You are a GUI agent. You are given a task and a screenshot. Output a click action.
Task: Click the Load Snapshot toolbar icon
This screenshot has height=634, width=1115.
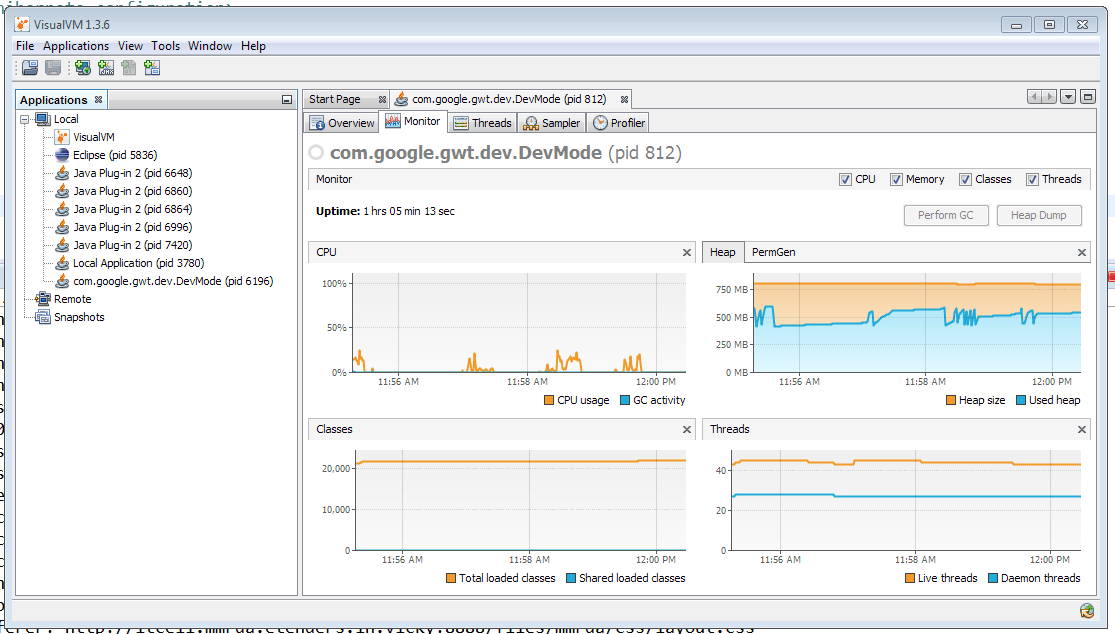click(30, 68)
